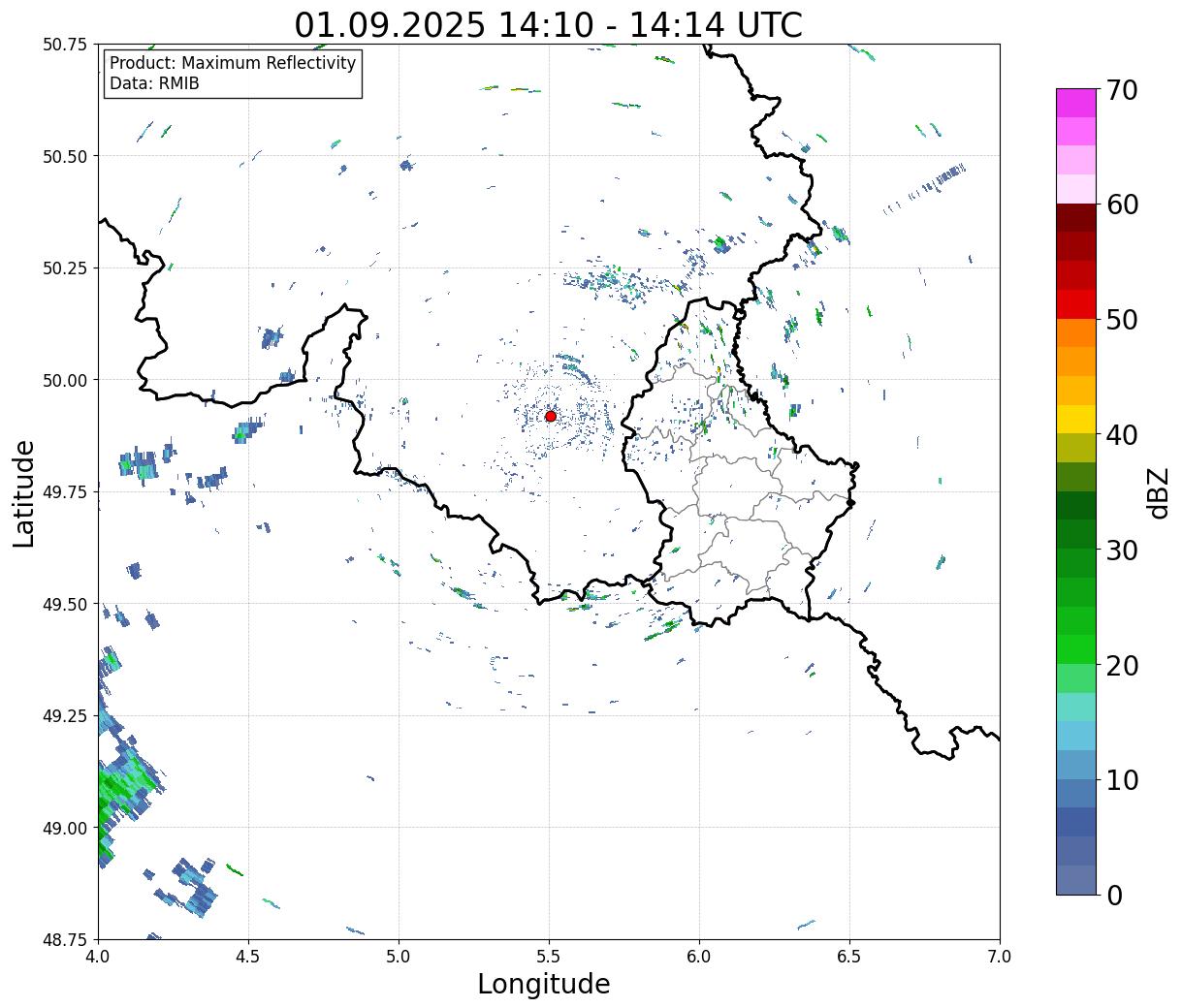Click the latitude tick label '49.00'
1182x1008 pixels.
[x=65, y=828]
